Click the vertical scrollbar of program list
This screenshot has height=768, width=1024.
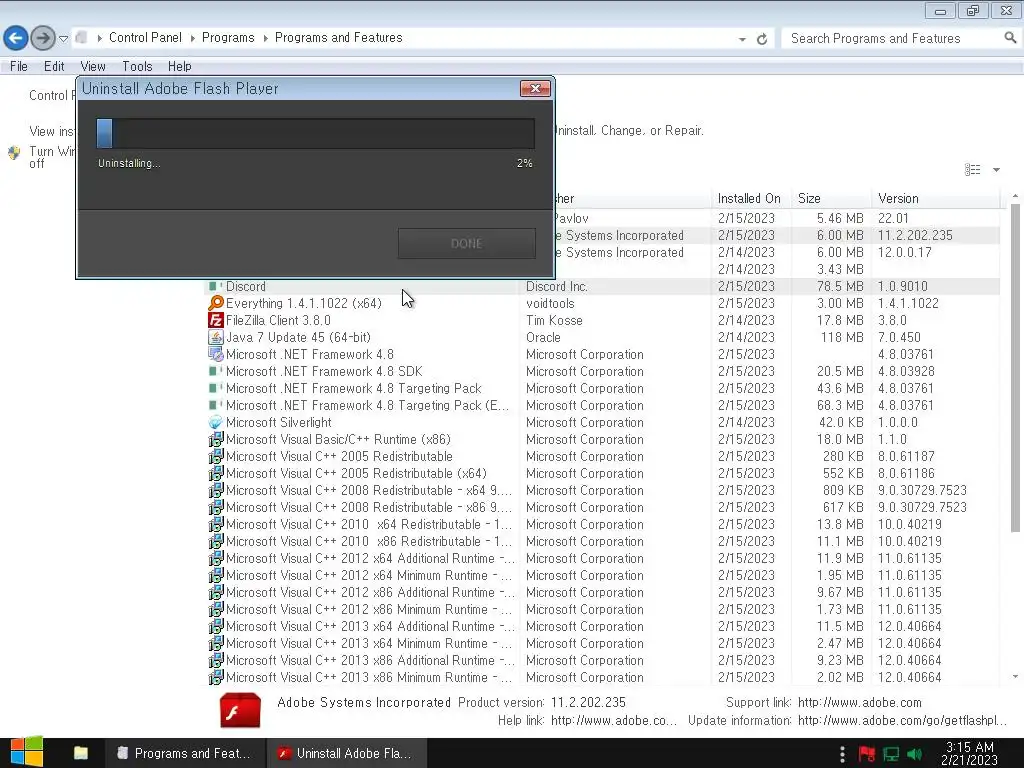coord(1015,368)
